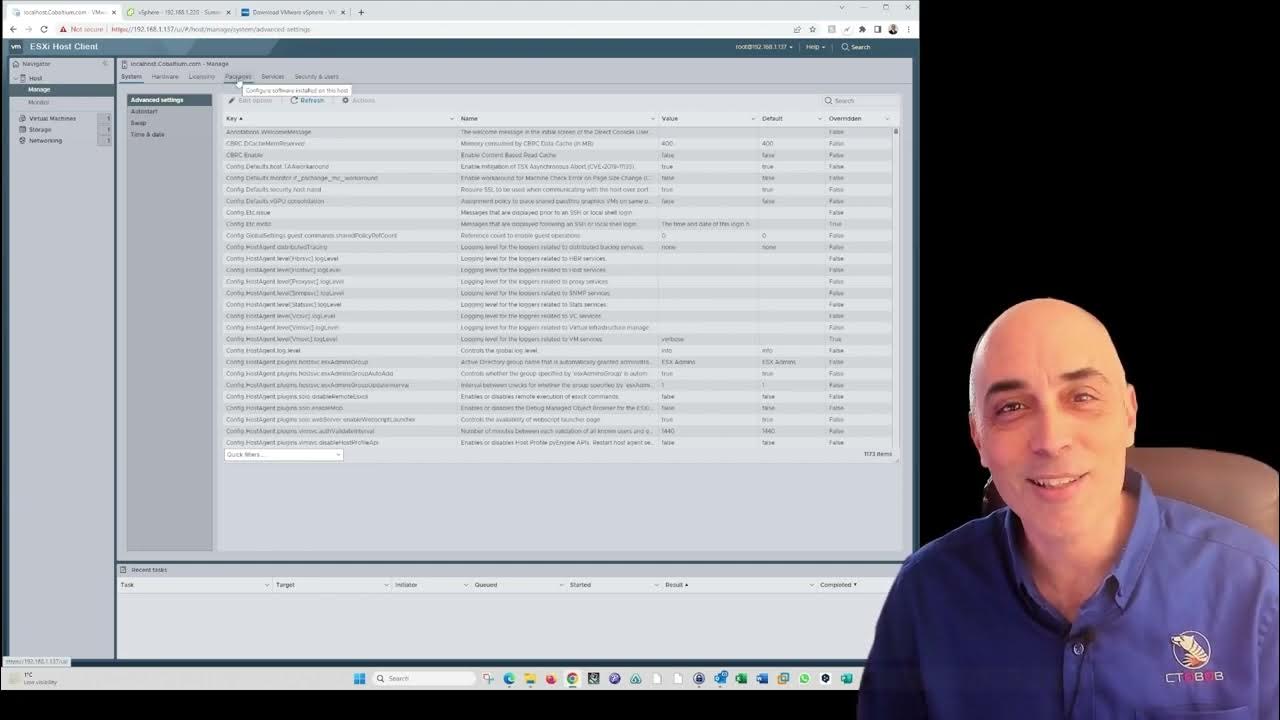1280x720 pixels.
Task: Open File Explorer from the taskbar
Action: (530, 678)
